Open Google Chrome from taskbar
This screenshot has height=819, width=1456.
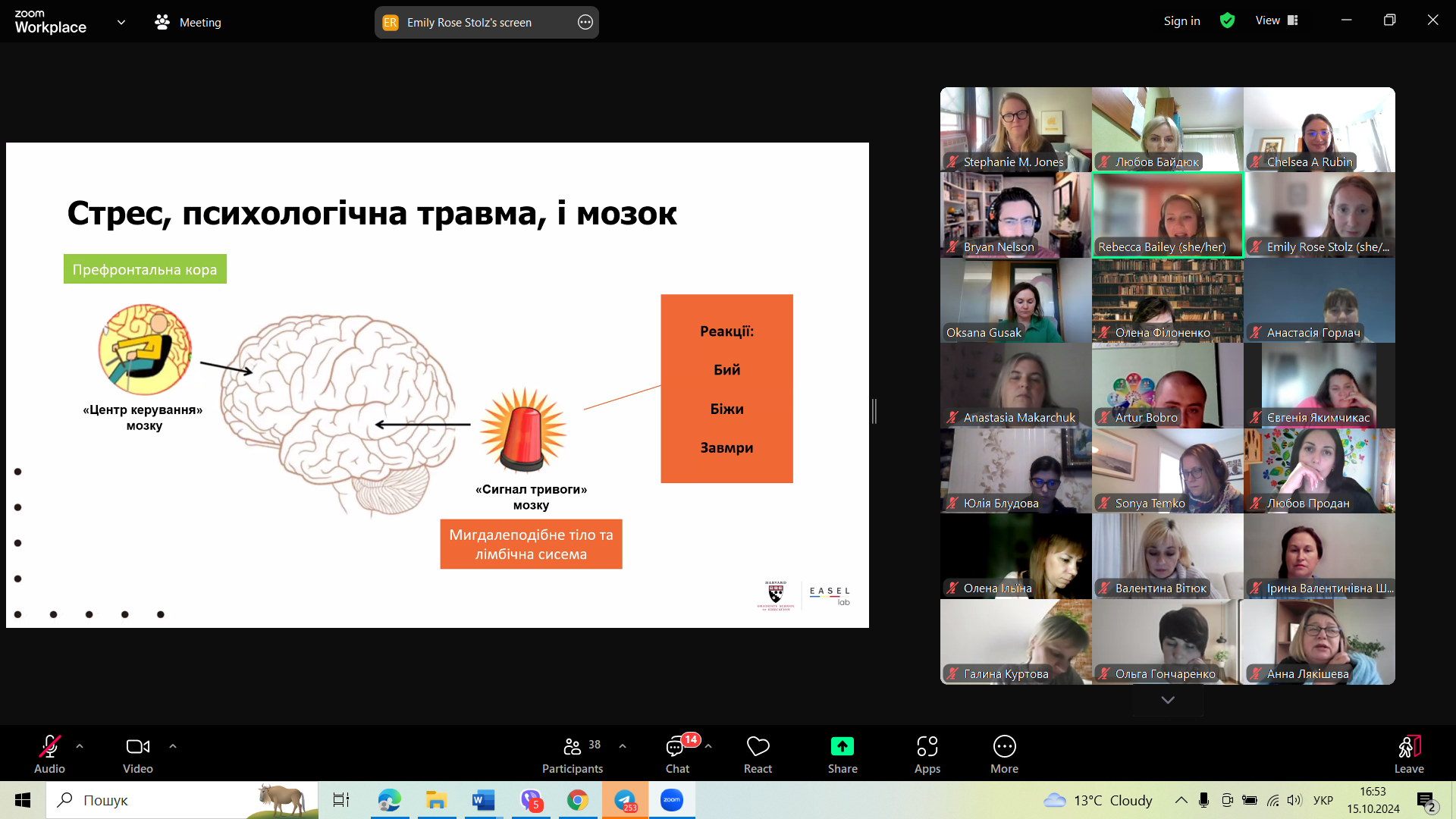click(578, 800)
